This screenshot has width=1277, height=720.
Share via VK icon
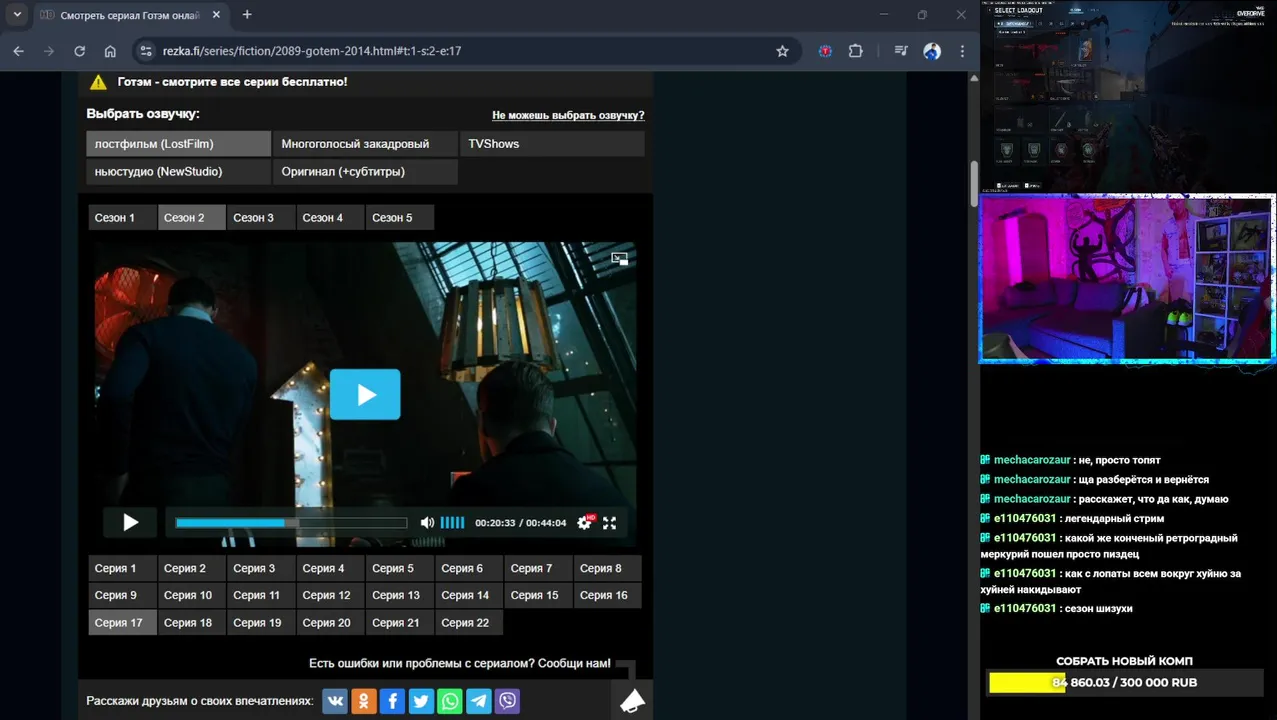pos(335,701)
